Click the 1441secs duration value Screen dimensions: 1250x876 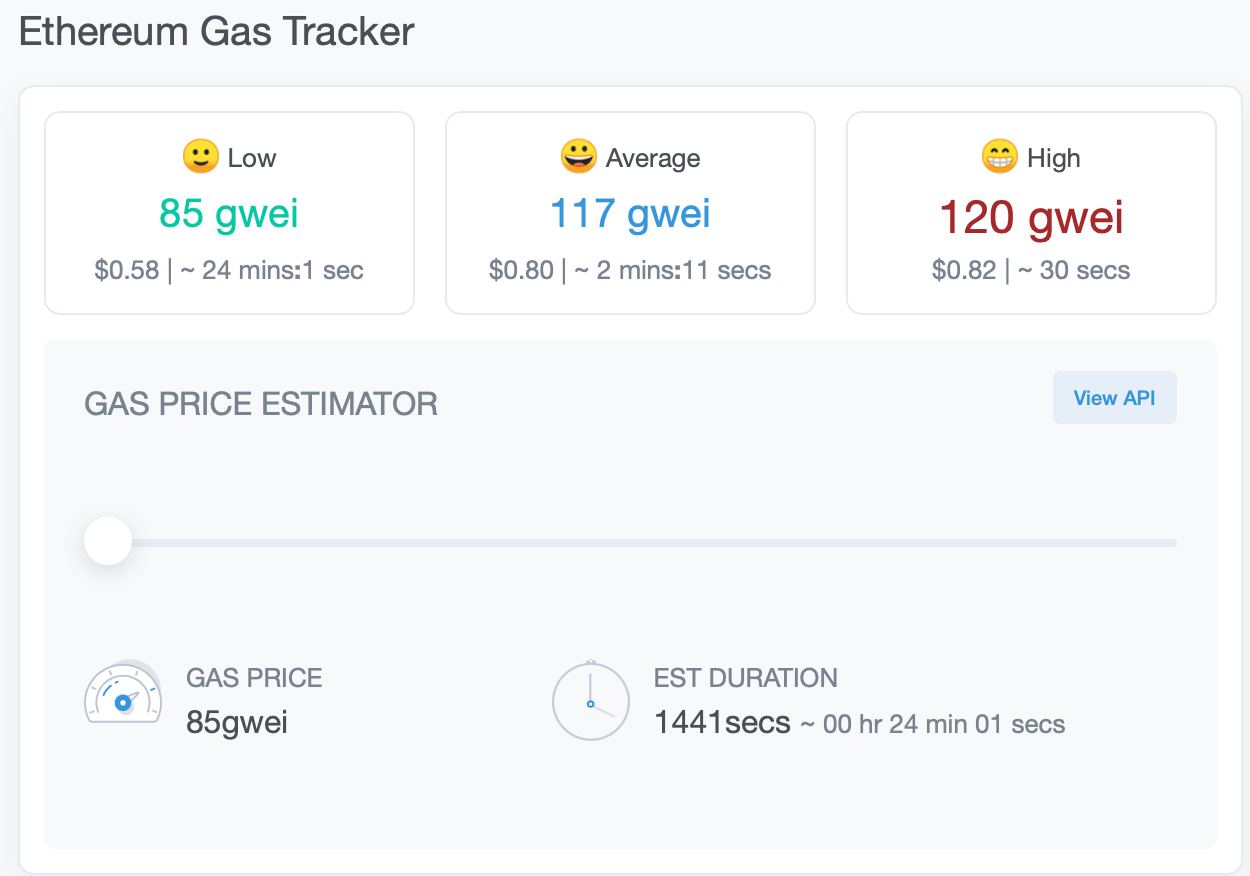click(x=722, y=722)
